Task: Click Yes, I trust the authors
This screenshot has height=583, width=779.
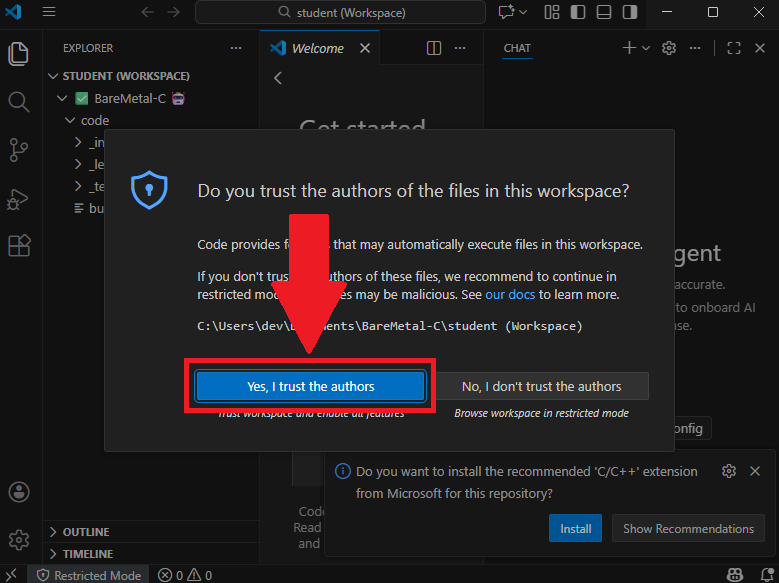Action: click(x=311, y=386)
